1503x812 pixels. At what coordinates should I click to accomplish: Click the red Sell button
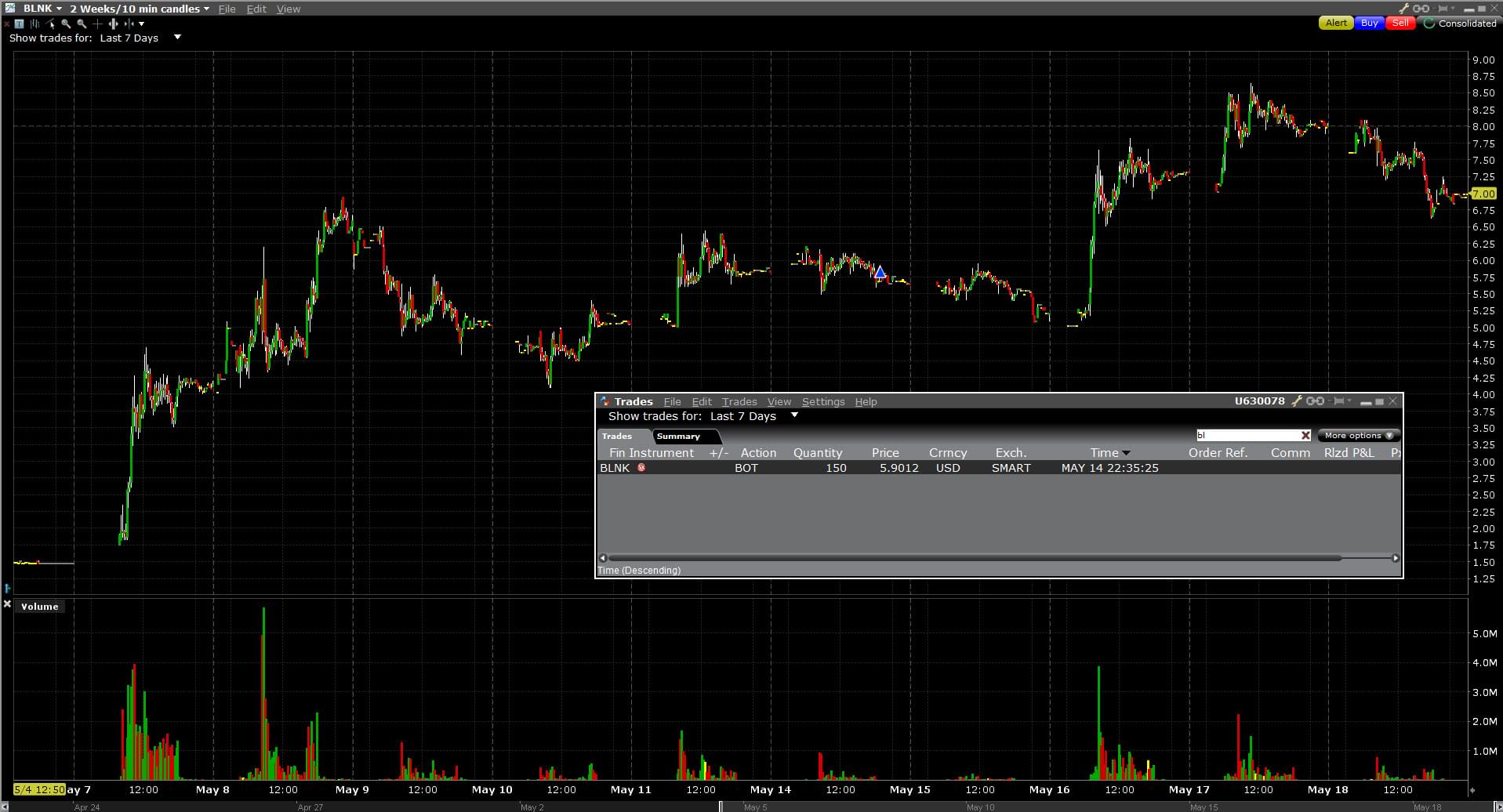tap(1400, 23)
